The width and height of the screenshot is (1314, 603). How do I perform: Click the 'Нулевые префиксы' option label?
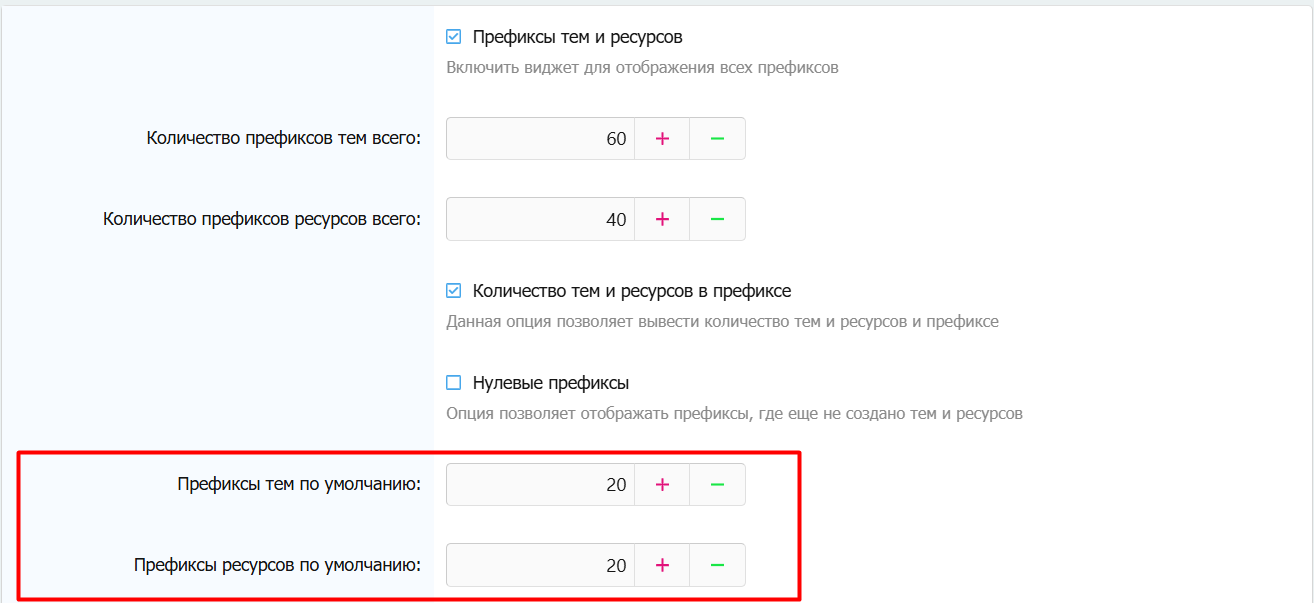(551, 383)
